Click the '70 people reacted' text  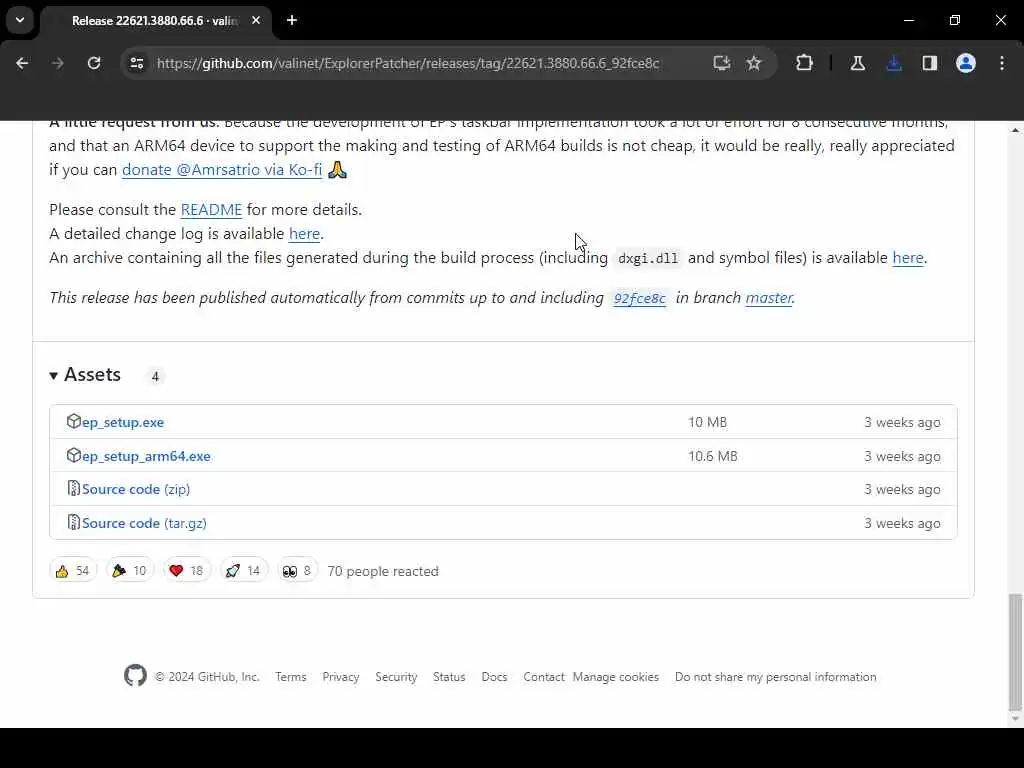383,571
